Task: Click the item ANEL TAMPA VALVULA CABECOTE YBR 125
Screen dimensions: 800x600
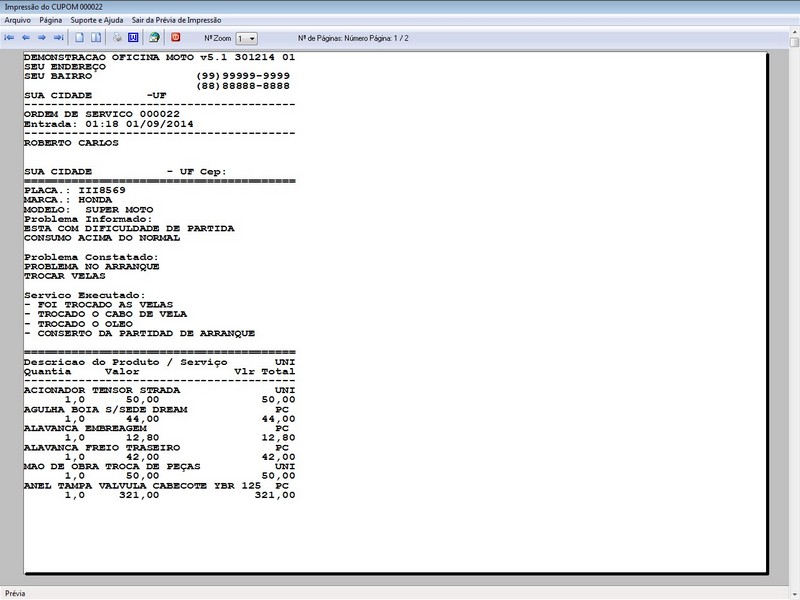Action: click(x=142, y=486)
